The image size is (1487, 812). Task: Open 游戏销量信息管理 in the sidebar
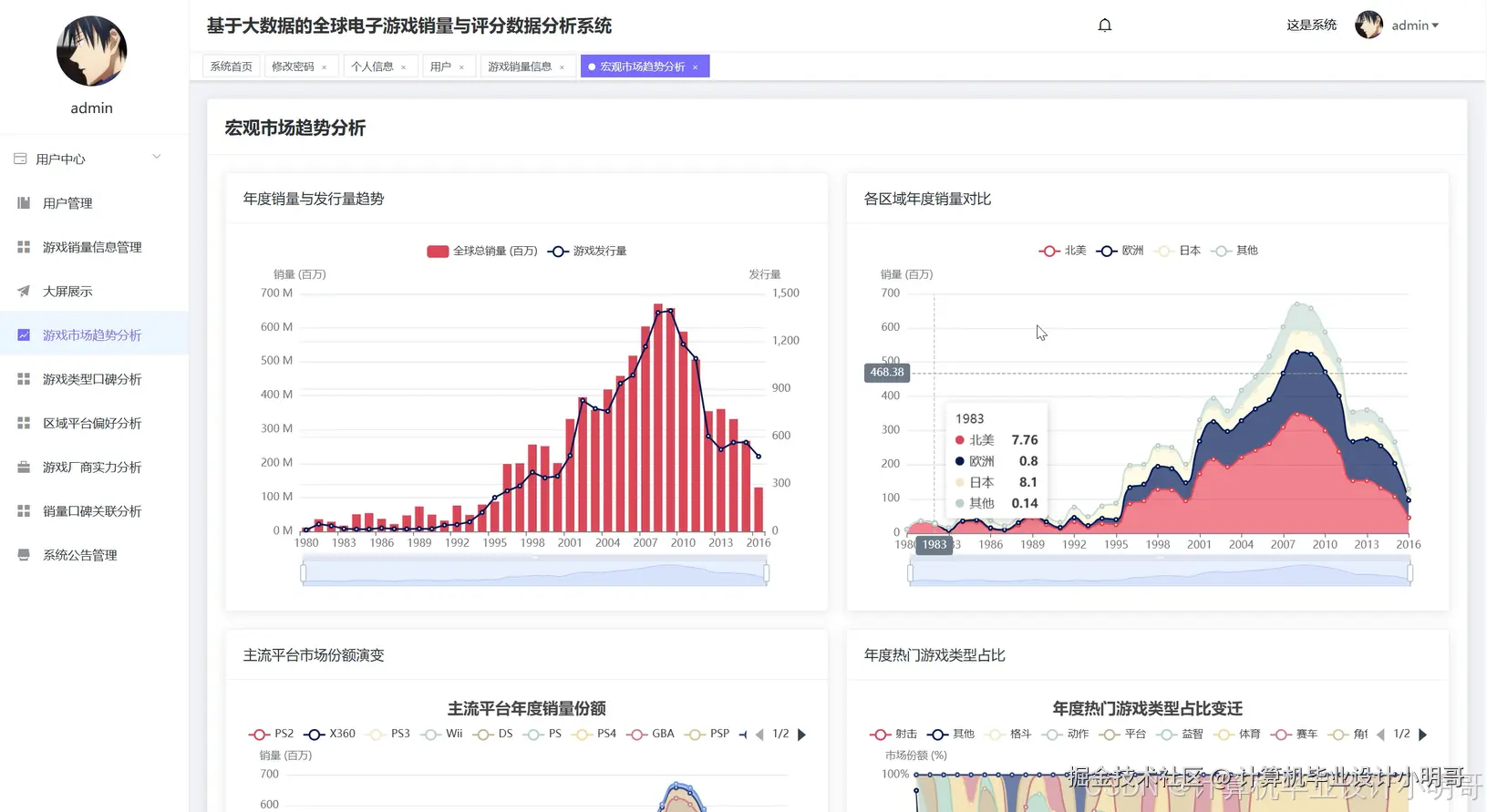[95, 247]
